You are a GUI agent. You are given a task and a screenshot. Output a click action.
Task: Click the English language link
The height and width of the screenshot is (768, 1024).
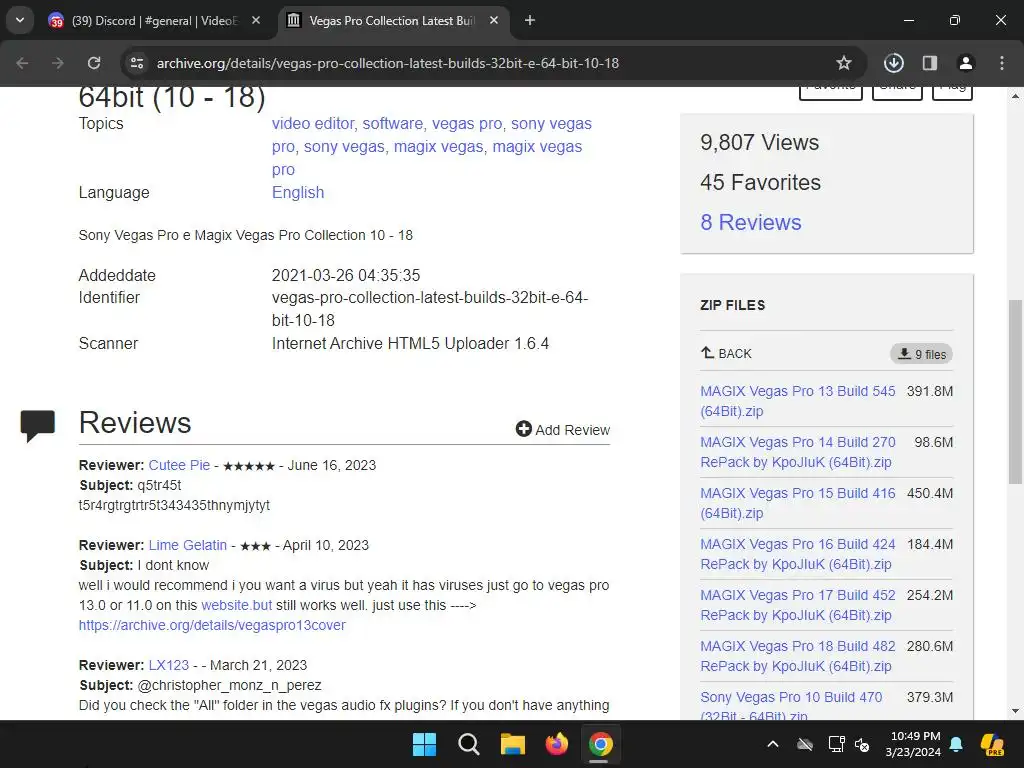point(298,192)
